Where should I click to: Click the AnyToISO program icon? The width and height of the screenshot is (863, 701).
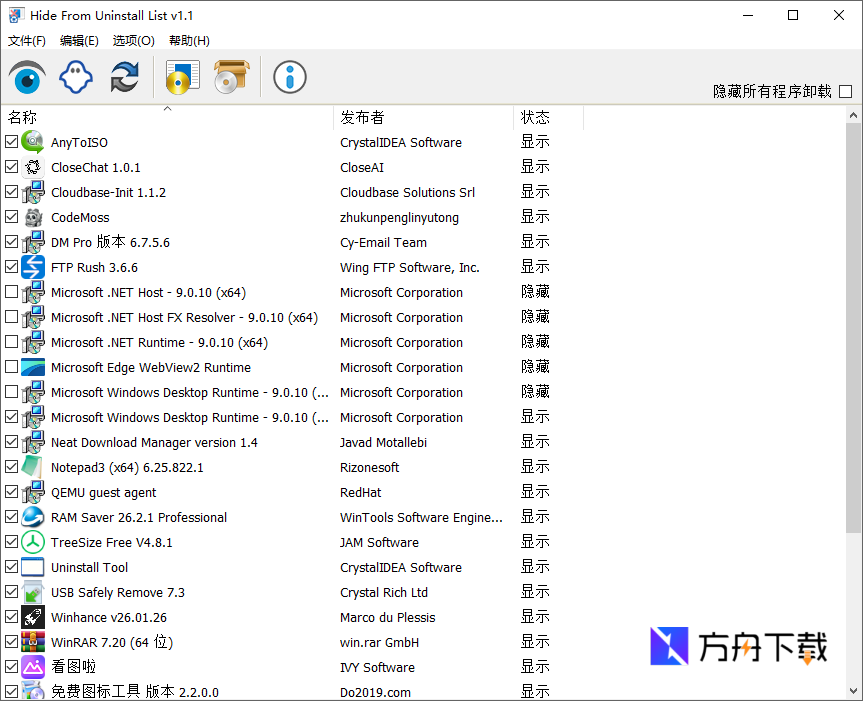pyautogui.click(x=32, y=142)
